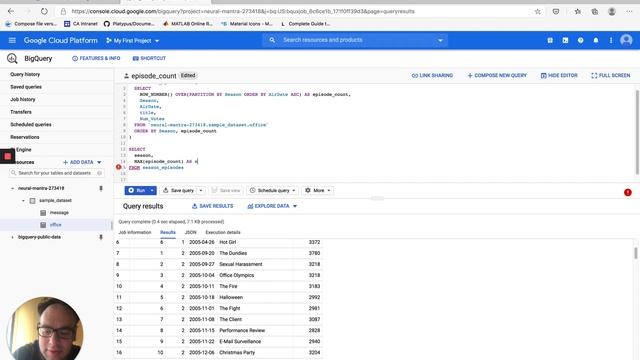Screen dimensions: 640x360
Task: Click the results table vertical scrollbar
Action: pos(636,253)
